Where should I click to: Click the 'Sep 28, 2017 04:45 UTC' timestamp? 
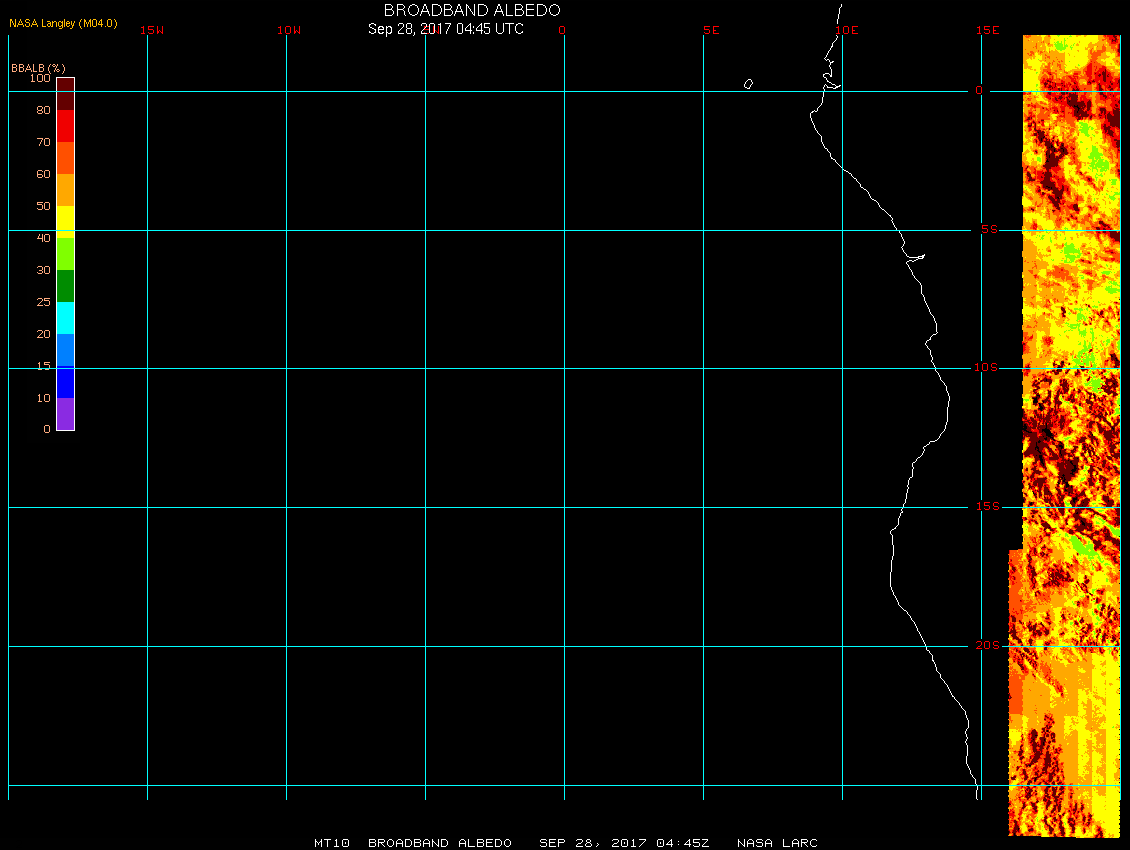coord(445,29)
